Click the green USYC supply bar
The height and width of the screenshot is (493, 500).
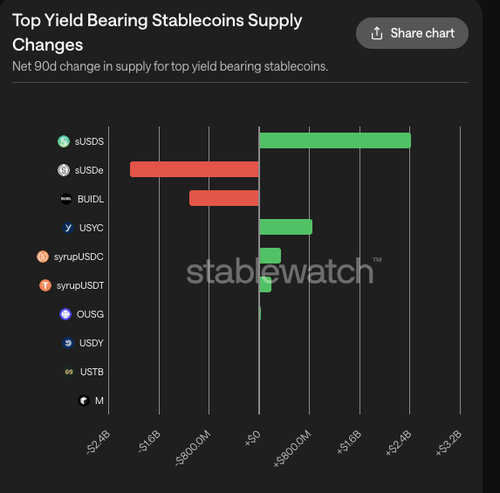click(x=286, y=227)
